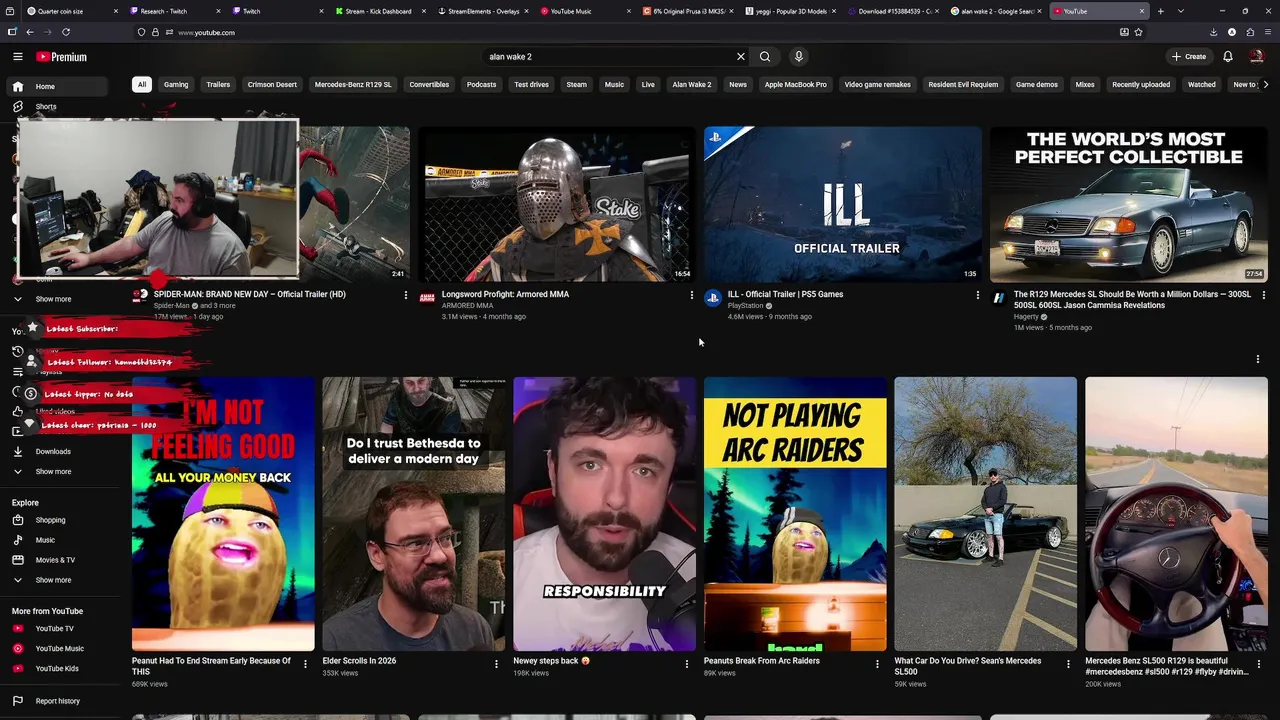The height and width of the screenshot is (720, 1280).
Task: Select the Recently uploaded chip
Action: [1141, 85]
